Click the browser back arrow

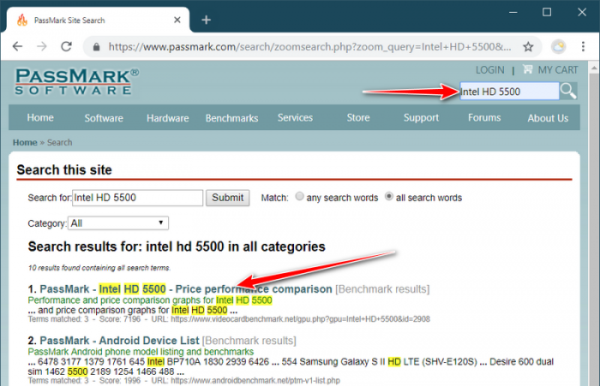(18, 47)
